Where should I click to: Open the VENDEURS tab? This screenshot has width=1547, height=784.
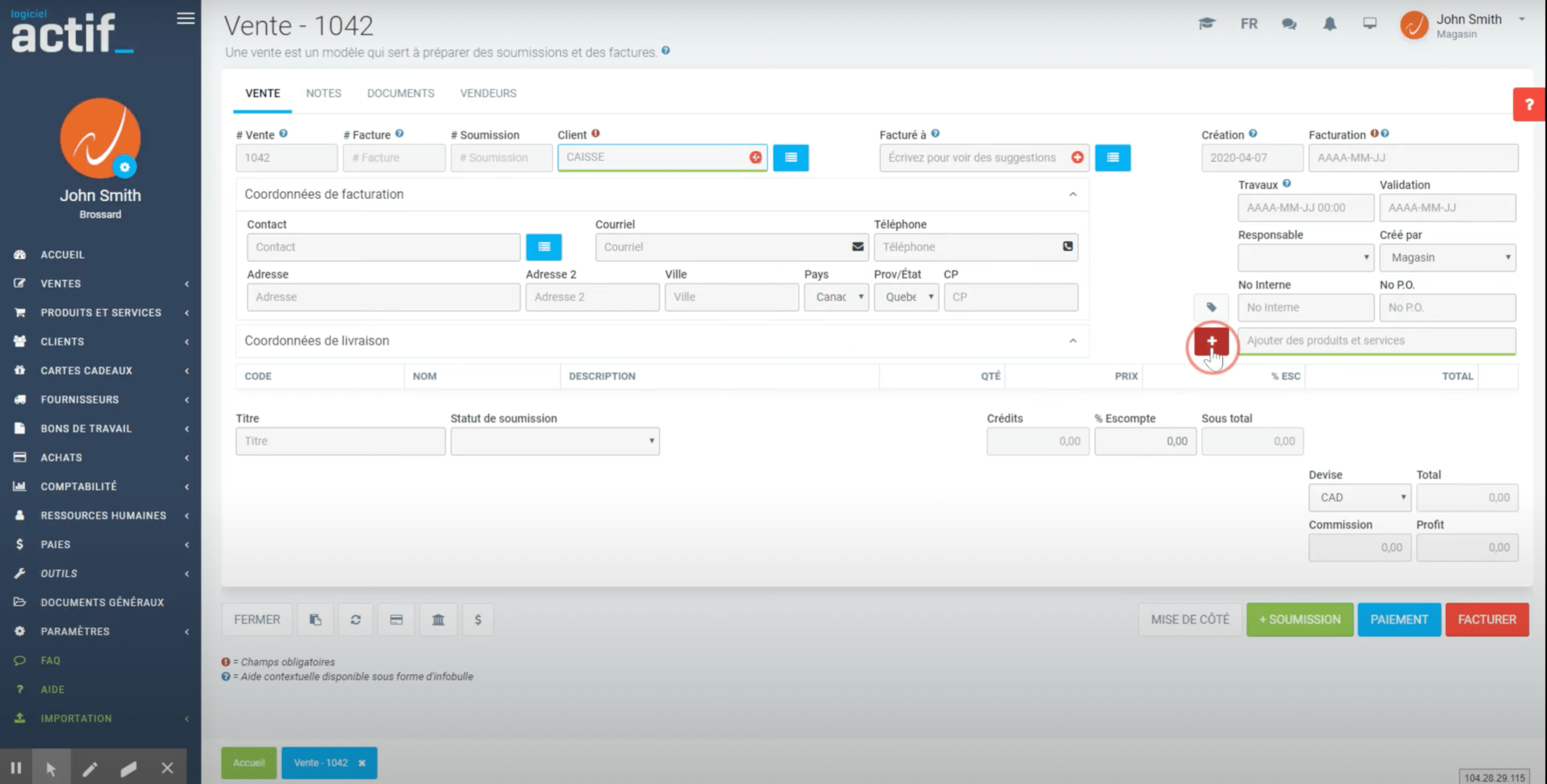tap(488, 93)
